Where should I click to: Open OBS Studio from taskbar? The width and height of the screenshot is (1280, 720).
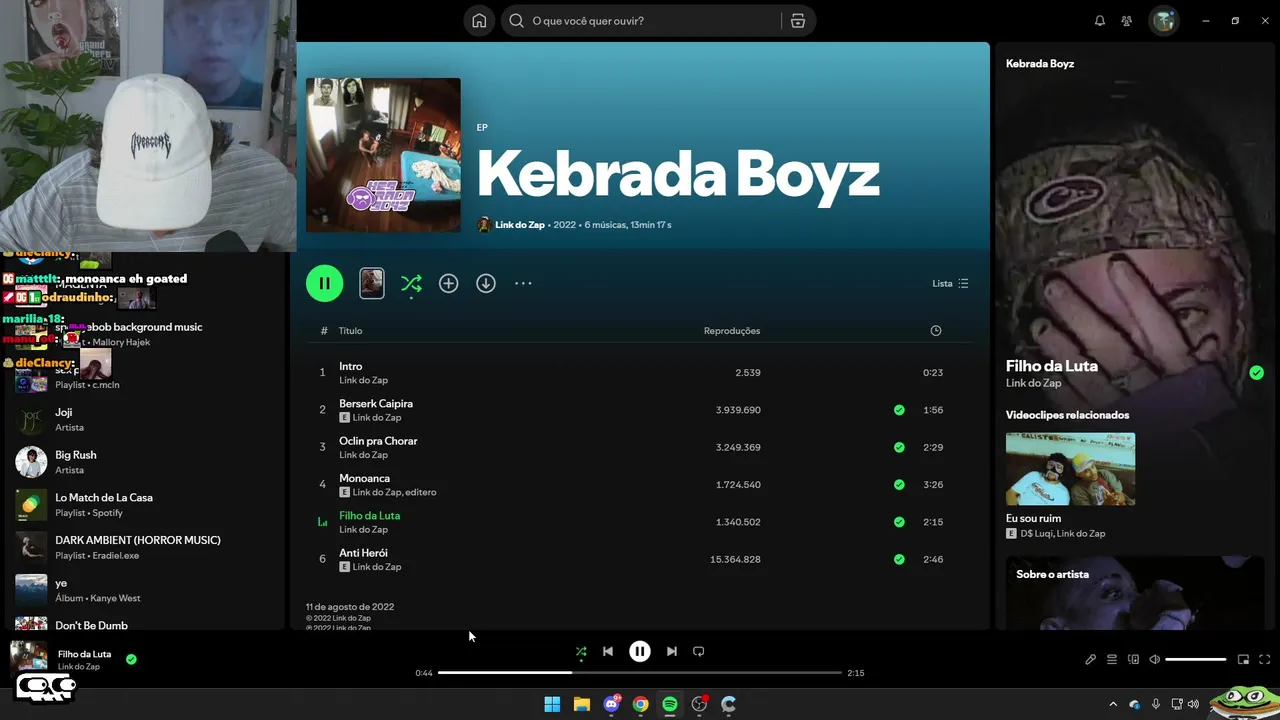click(x=699, y=704)
